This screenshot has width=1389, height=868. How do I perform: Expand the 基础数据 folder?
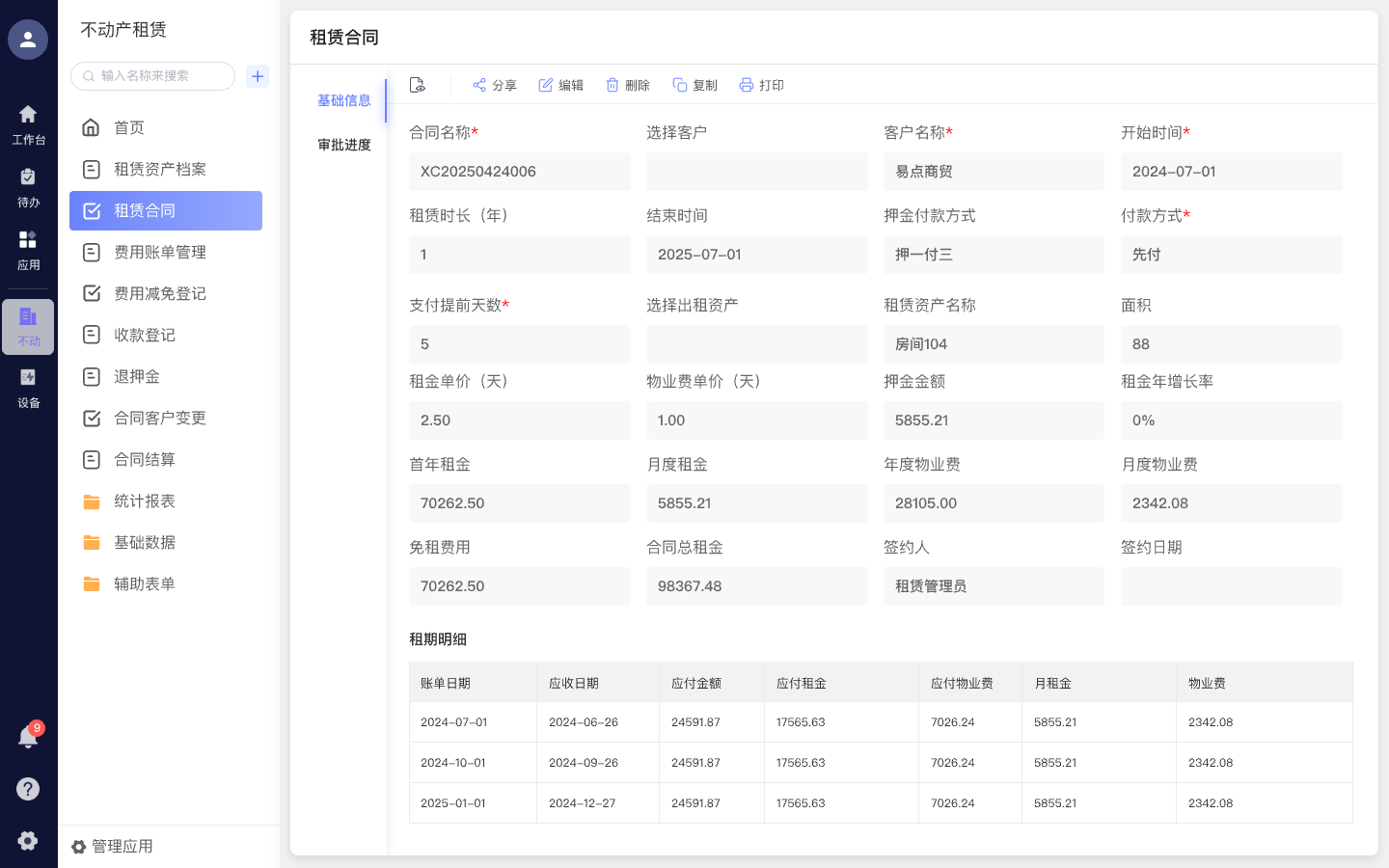[x=145, y=543]
